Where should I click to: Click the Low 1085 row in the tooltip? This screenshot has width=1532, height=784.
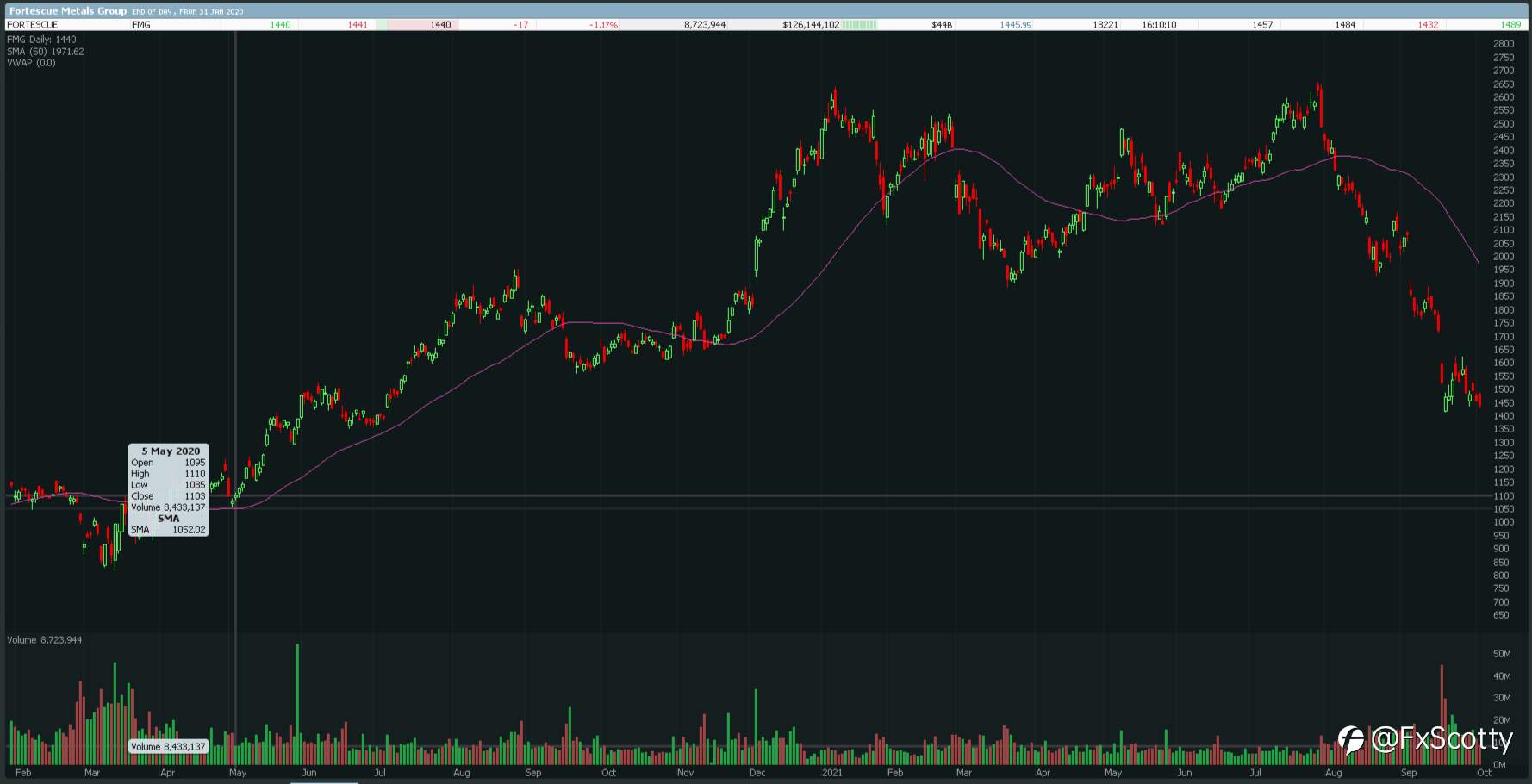pyautogui.click(x=168, y=485)
